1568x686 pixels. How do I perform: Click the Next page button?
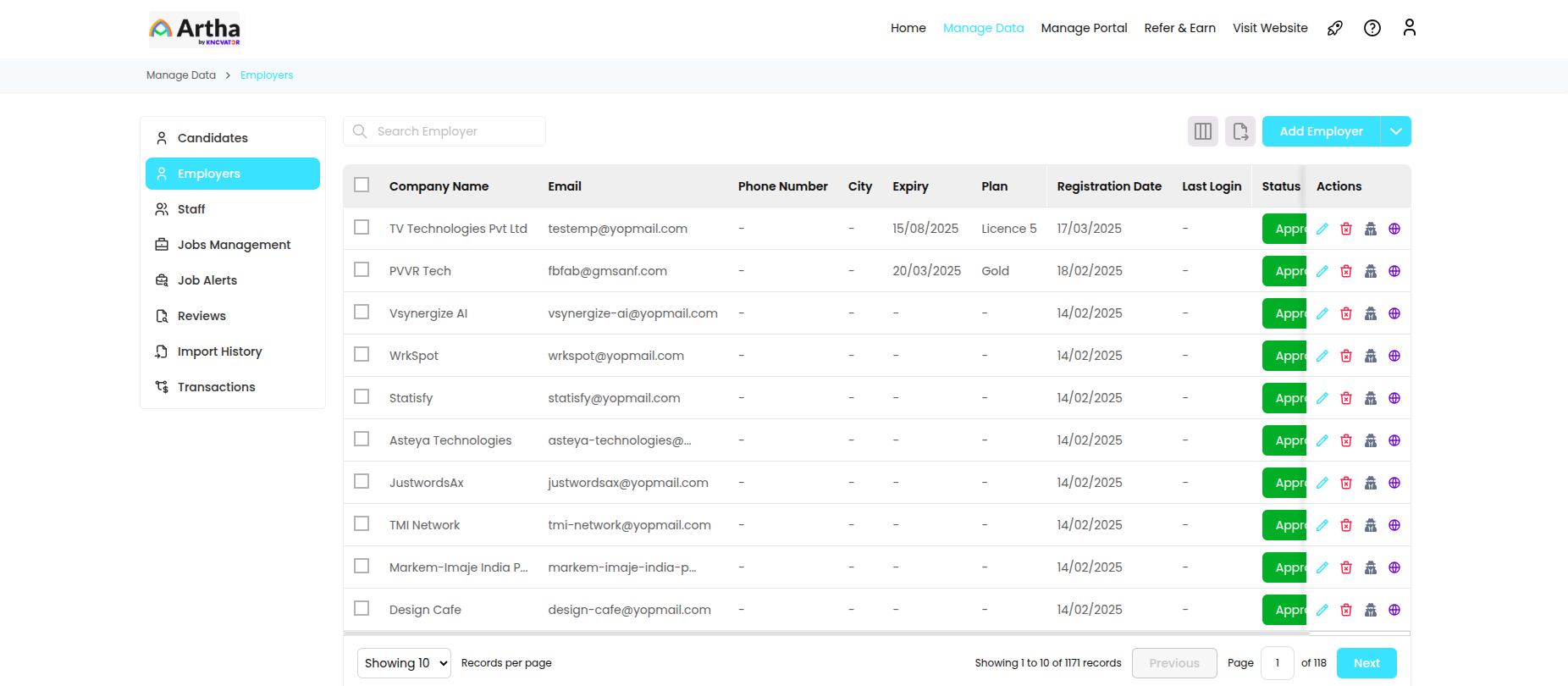pos(1366,663)
